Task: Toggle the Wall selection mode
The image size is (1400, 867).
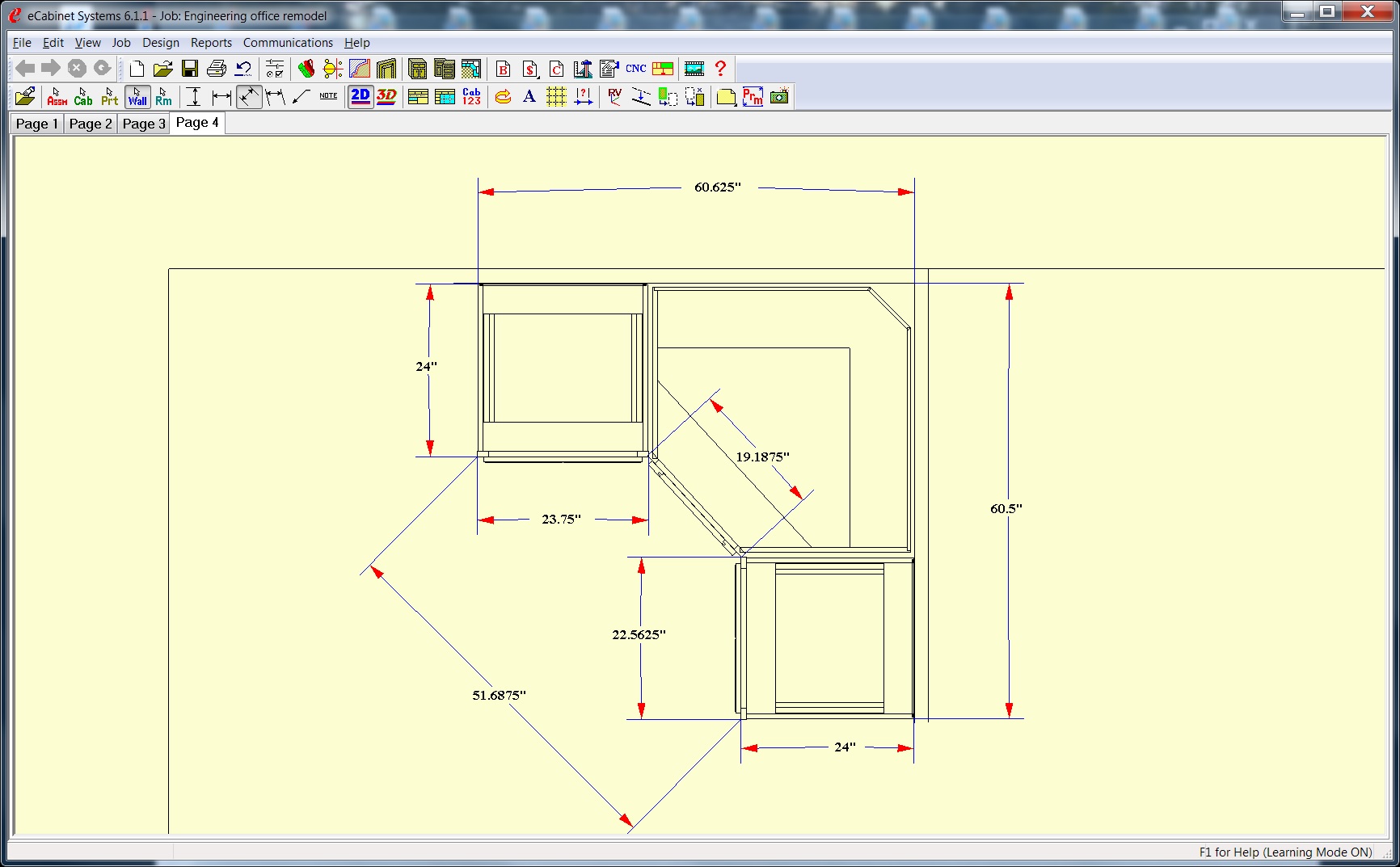Action: (137, 97)
